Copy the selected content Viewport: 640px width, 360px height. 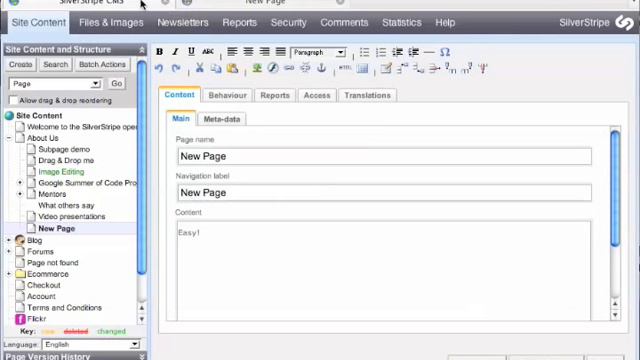216,68
